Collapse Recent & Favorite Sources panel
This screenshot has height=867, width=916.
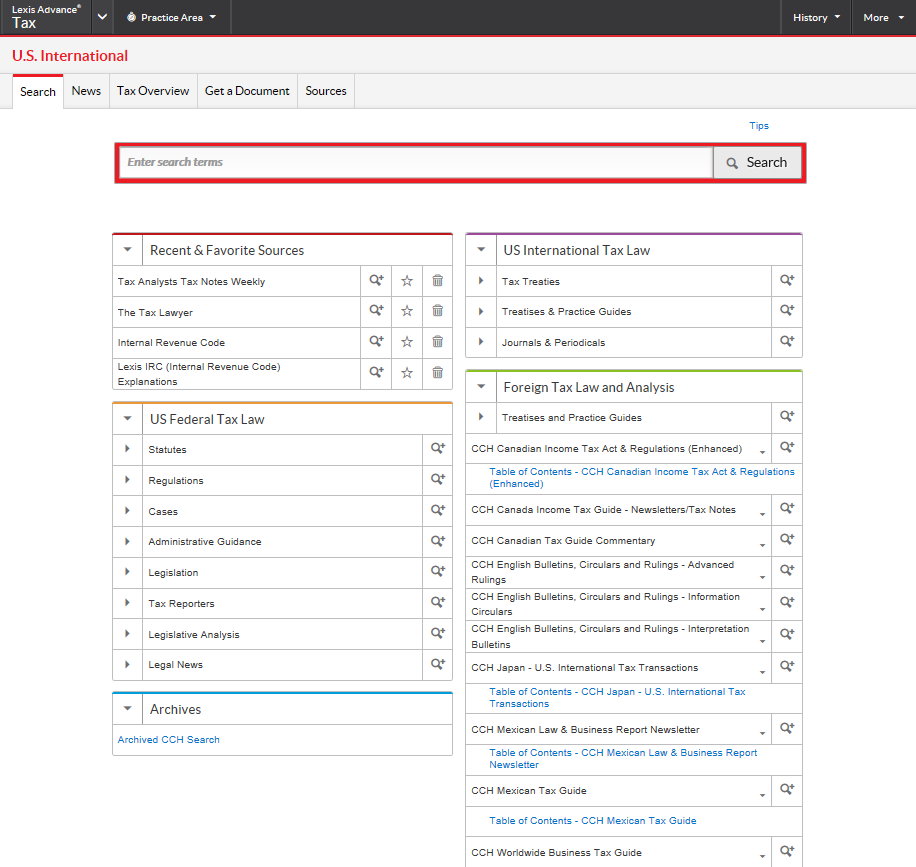coord(127,249)
